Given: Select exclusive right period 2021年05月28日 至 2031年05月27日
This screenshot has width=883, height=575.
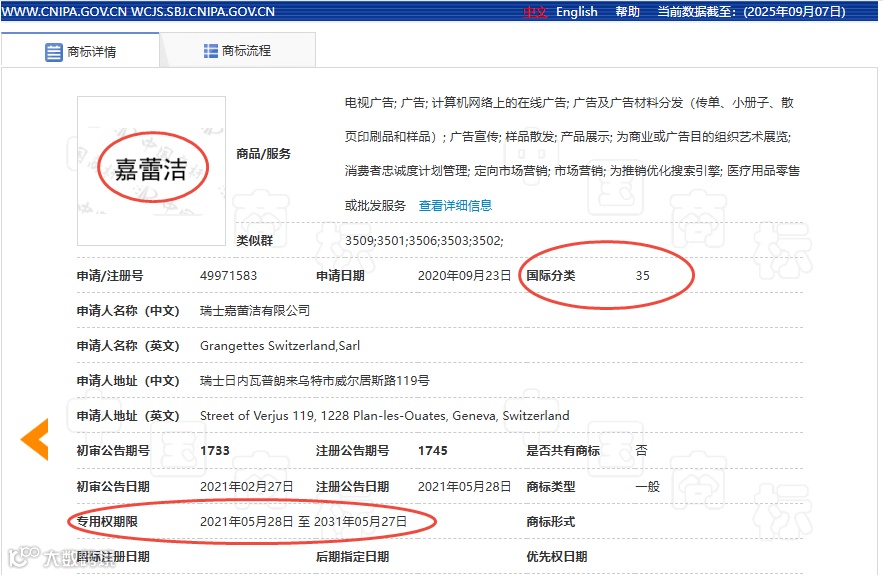Looking at the screenshot, I should point(303,521).
